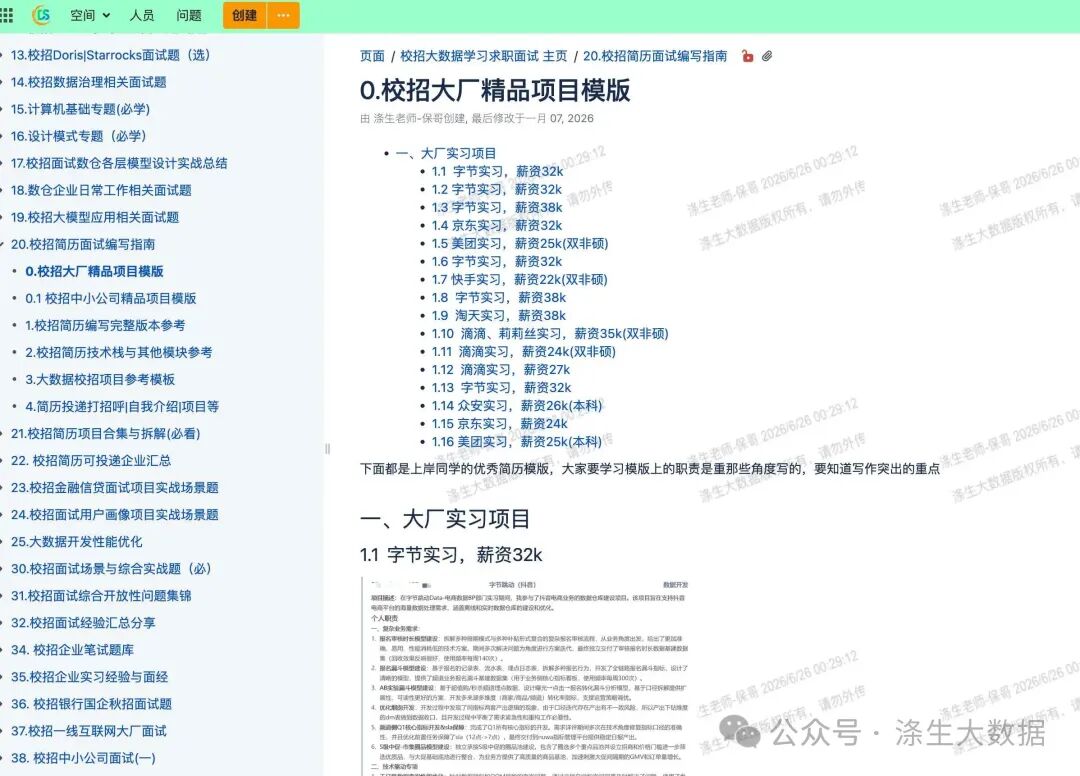Open 15.计算机基础专题(必学) in sidebar
Viewport: 1080px width, 776px height.
pos(80,109)
